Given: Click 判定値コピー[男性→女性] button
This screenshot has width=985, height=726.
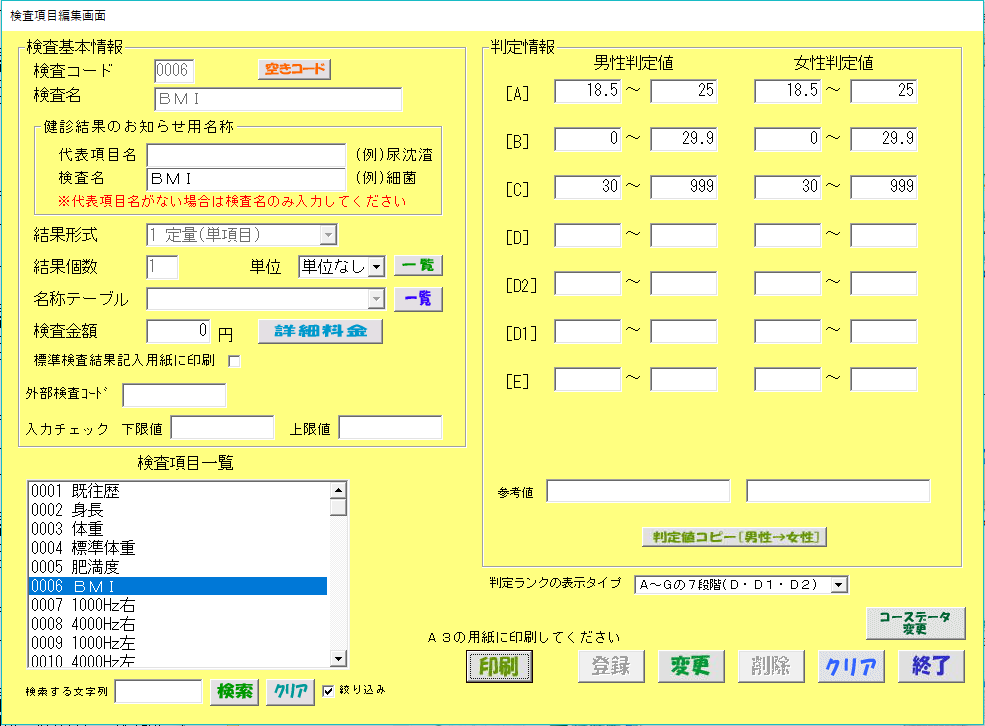Looking at the screenshot, I should pos(735,537).
